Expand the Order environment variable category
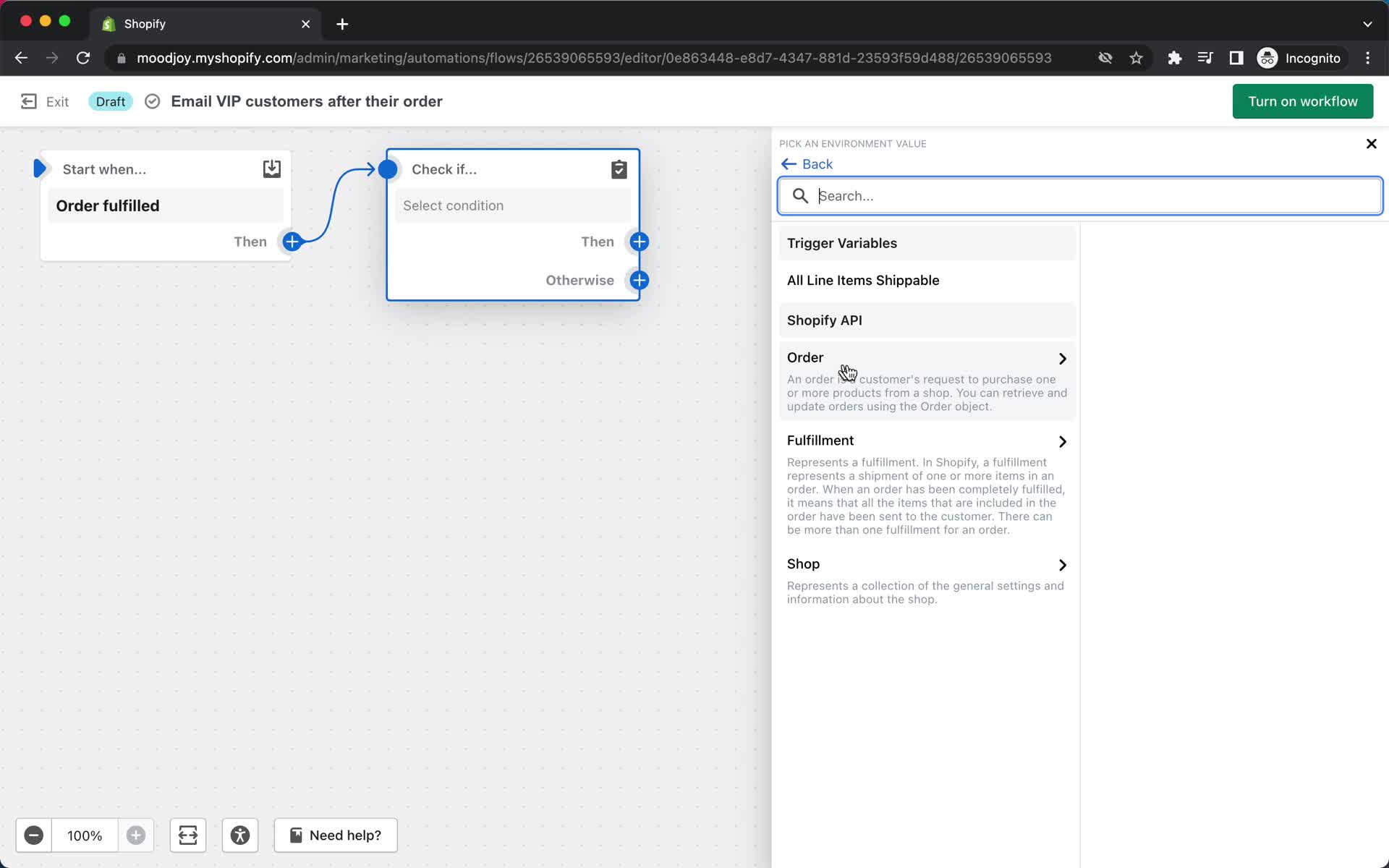This screenshot has width=1389, height=868. coord(1062,357)
